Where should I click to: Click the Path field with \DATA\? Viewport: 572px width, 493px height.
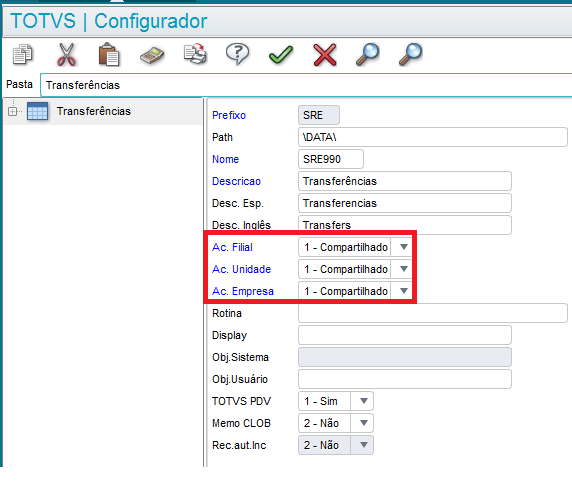(433, 137)
